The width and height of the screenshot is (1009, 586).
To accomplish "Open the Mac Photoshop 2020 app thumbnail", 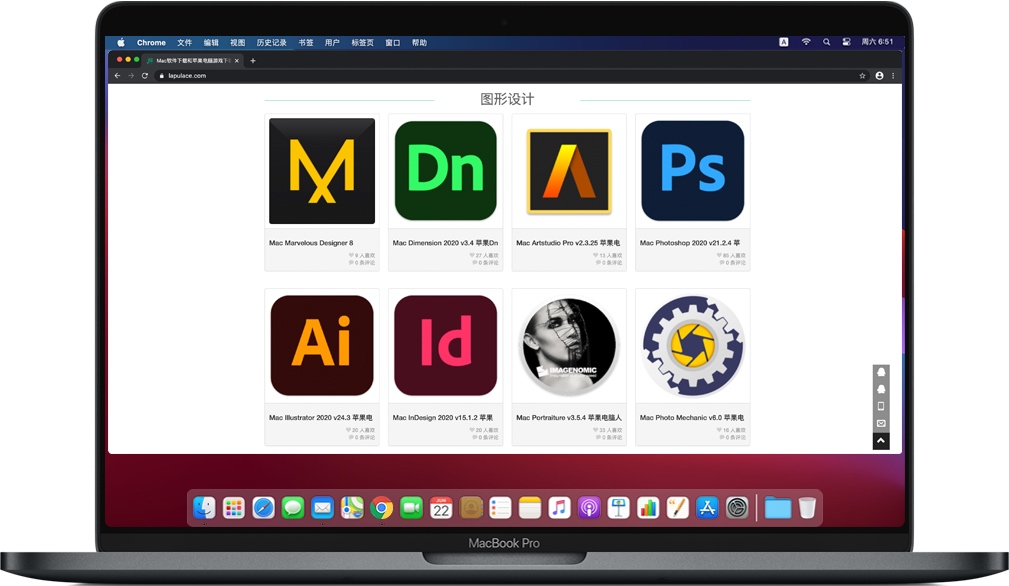I will pos(692,171).
